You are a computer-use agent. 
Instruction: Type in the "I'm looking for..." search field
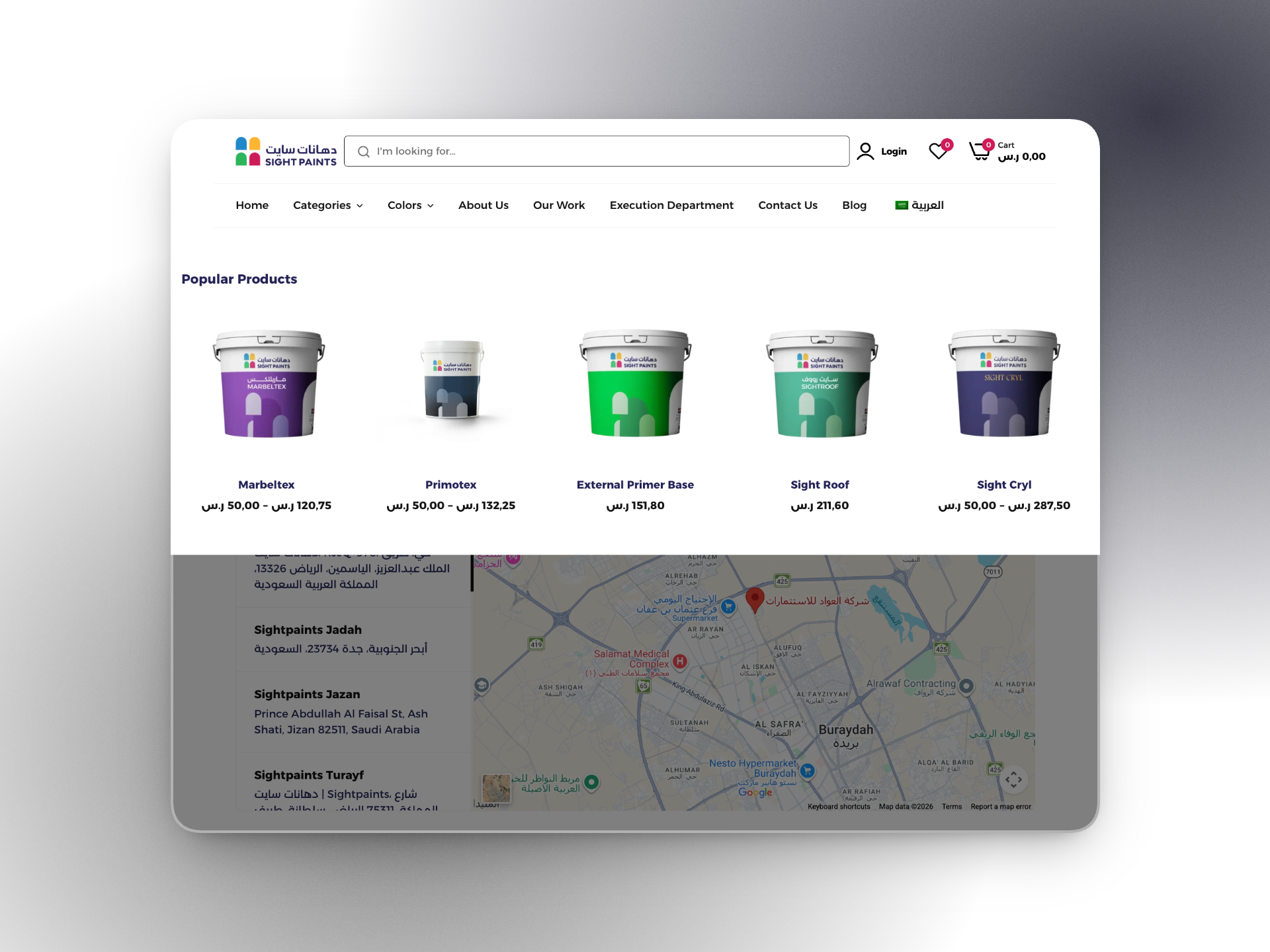597,151
